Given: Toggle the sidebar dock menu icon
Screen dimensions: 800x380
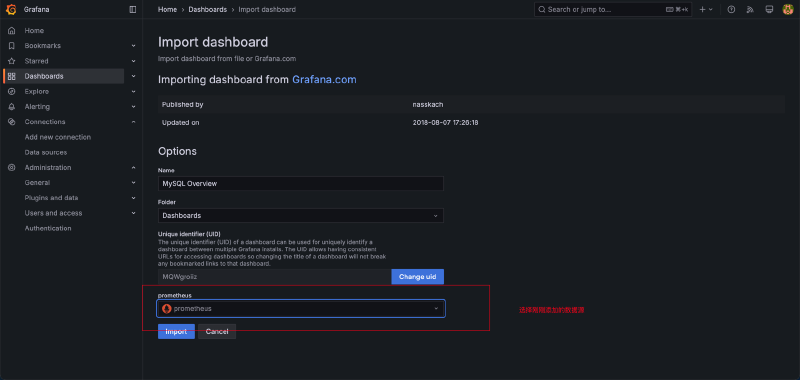Looking at the screenshot, I should tap(133, 9).
